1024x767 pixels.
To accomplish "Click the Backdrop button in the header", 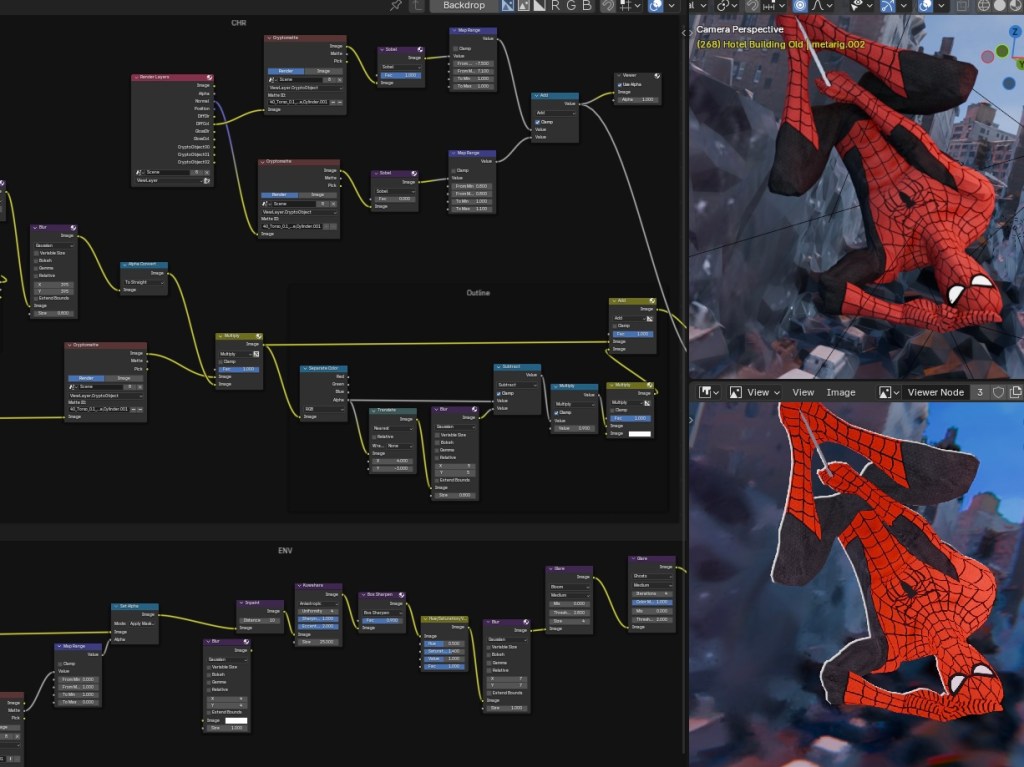I will (463, 6).
